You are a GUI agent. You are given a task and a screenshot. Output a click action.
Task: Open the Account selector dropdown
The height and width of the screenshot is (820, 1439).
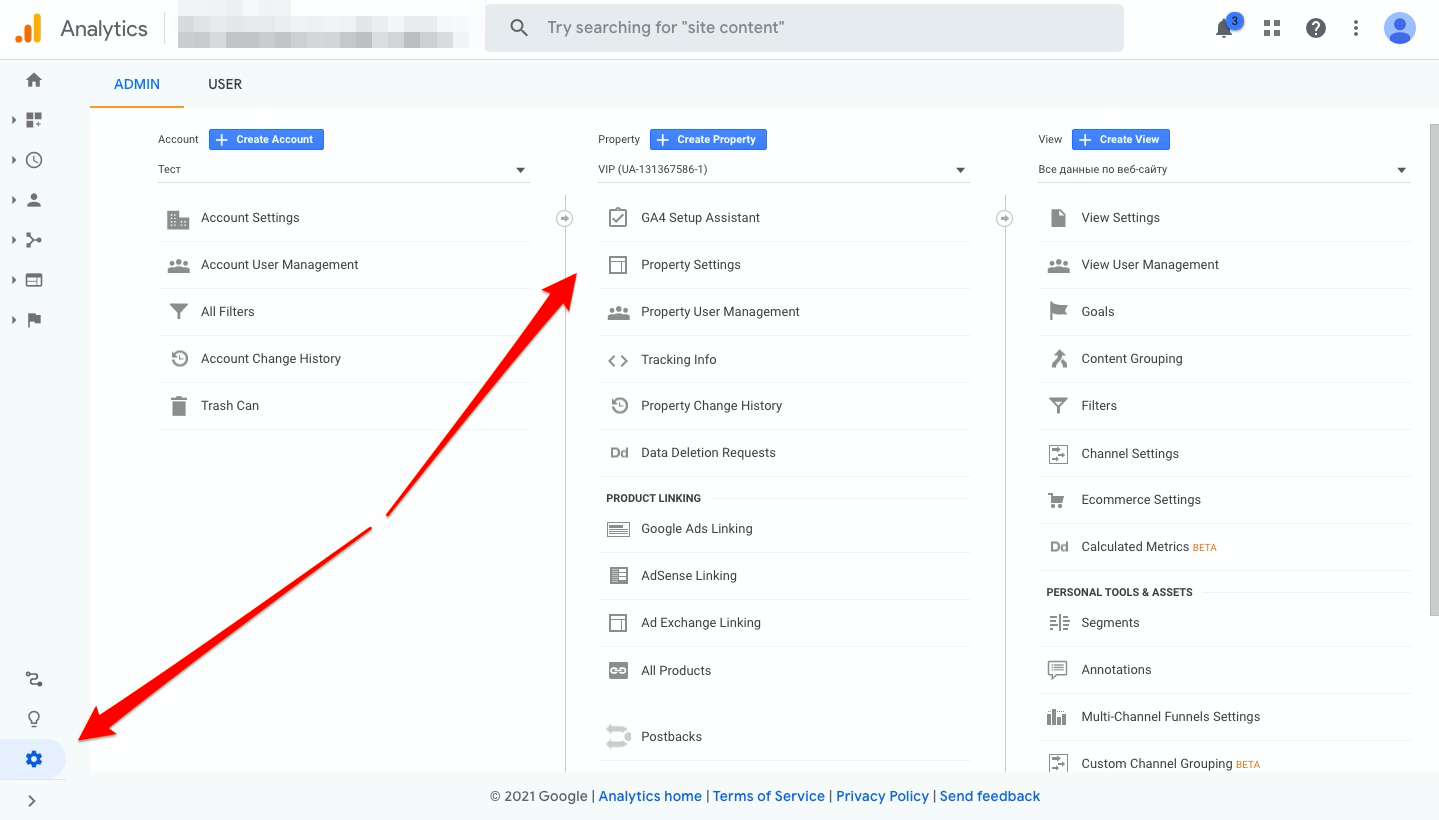(343, 170)
